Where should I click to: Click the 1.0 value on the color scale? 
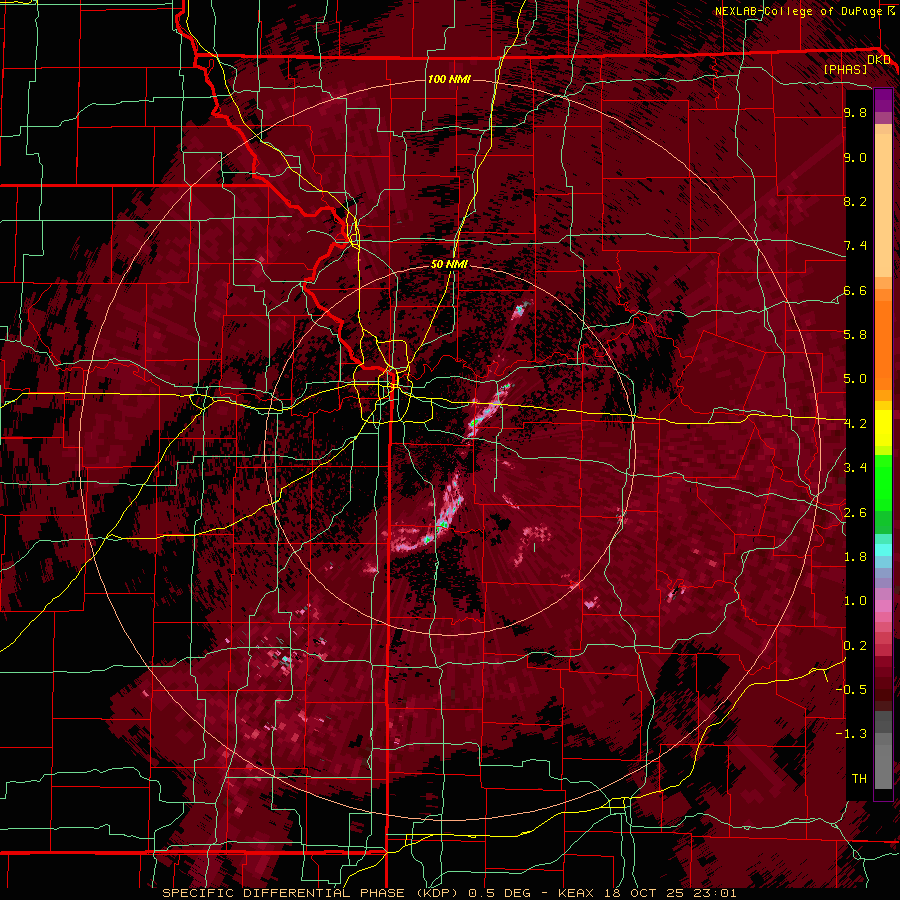855,601
